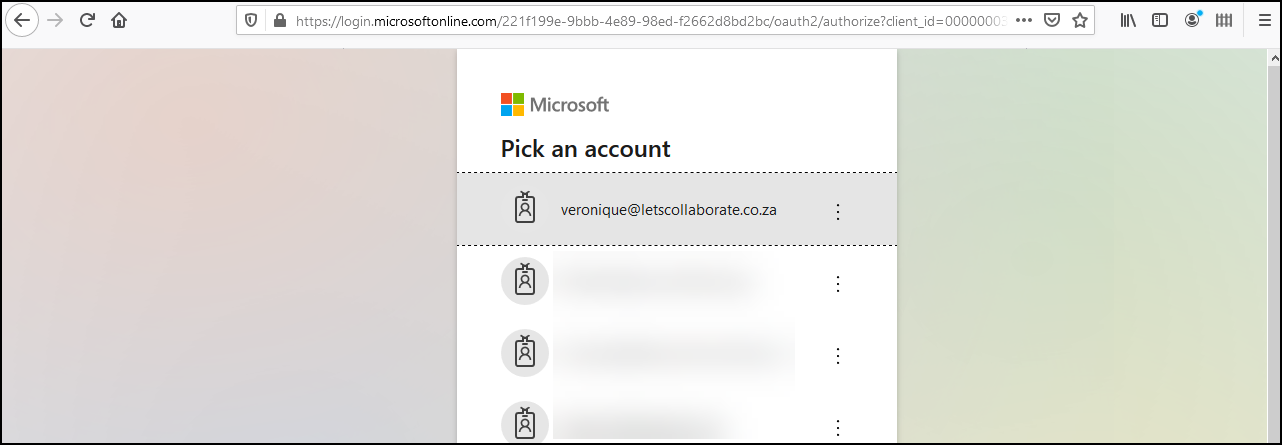Open options menu for second listed account
1282x445 pixels.
point(838,284)
